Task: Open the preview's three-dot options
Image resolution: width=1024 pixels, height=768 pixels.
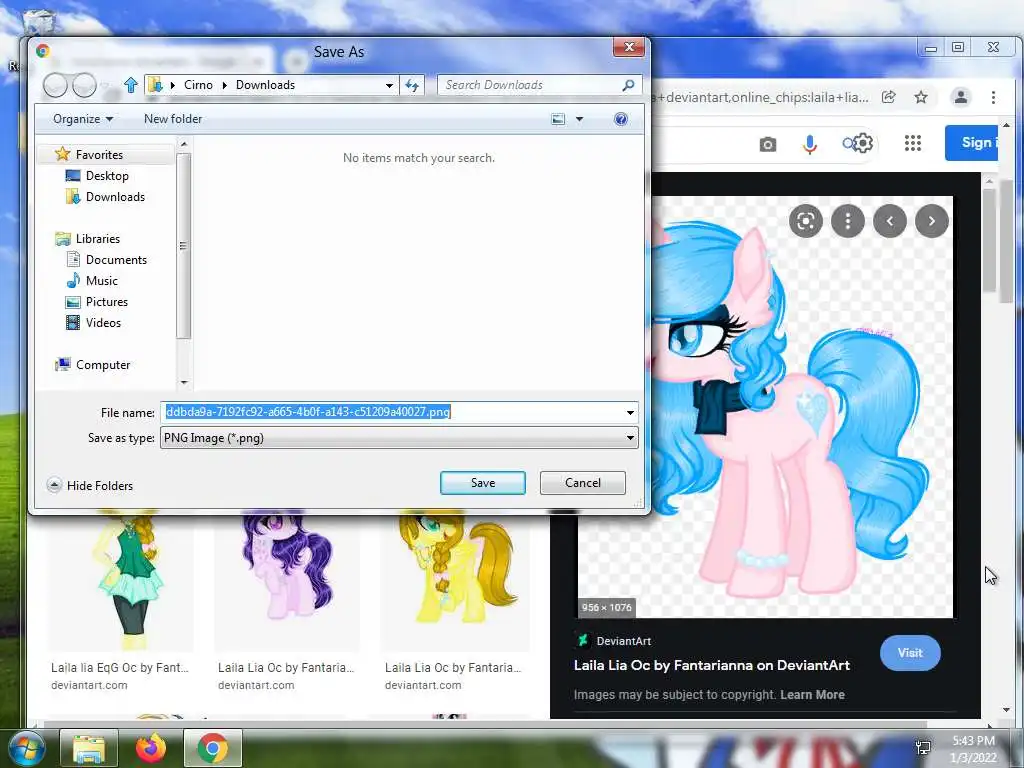Action: click(848, 221)
